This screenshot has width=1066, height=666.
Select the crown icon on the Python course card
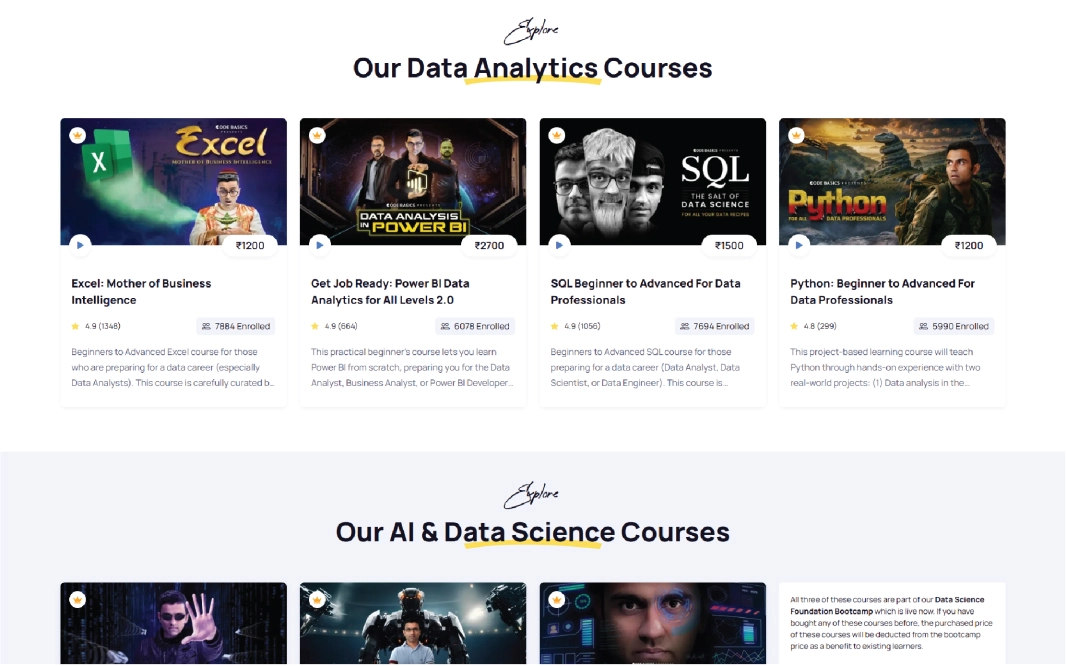pos(795,133)
